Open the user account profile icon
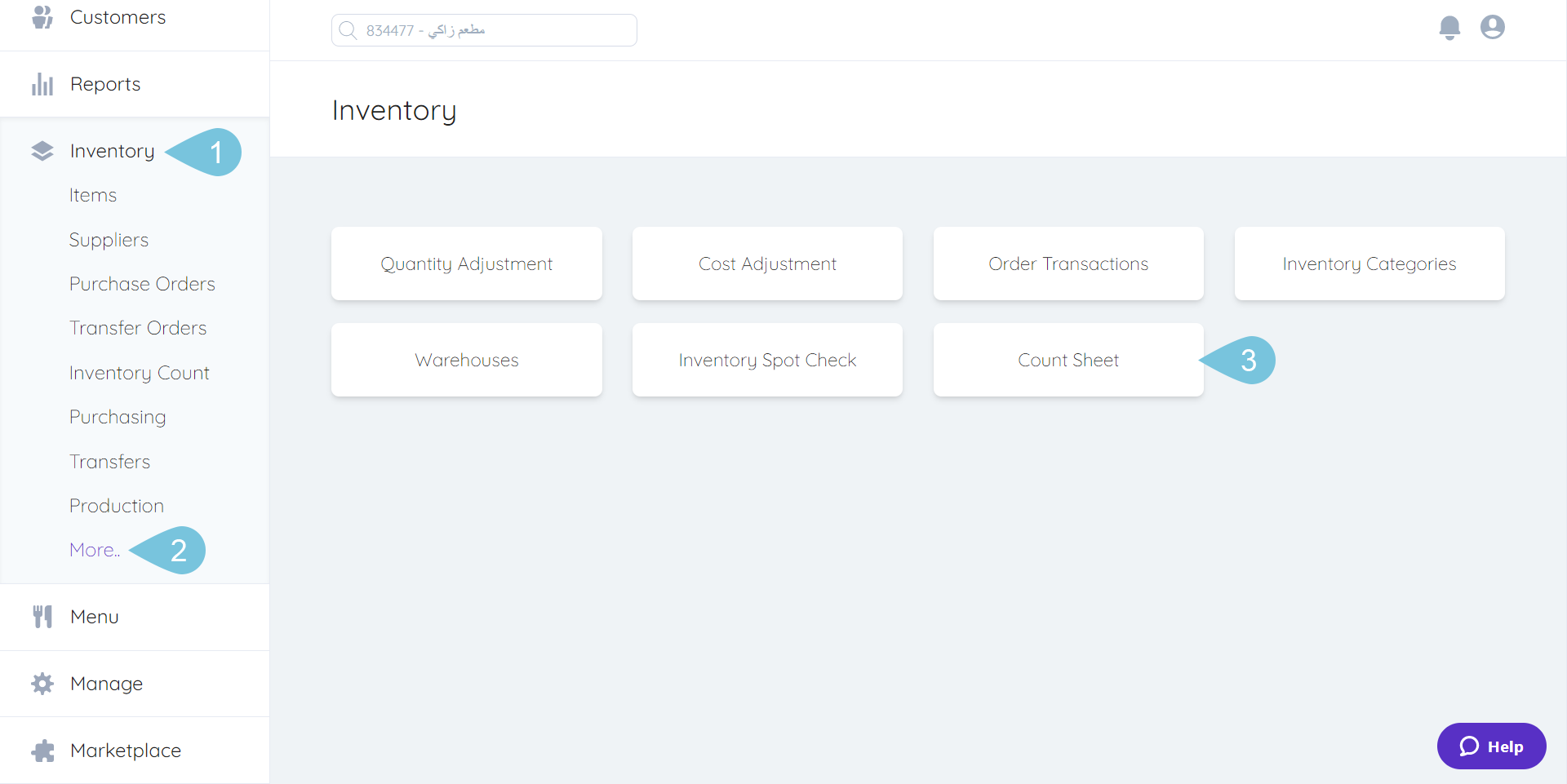 [x=1492, y=28]
